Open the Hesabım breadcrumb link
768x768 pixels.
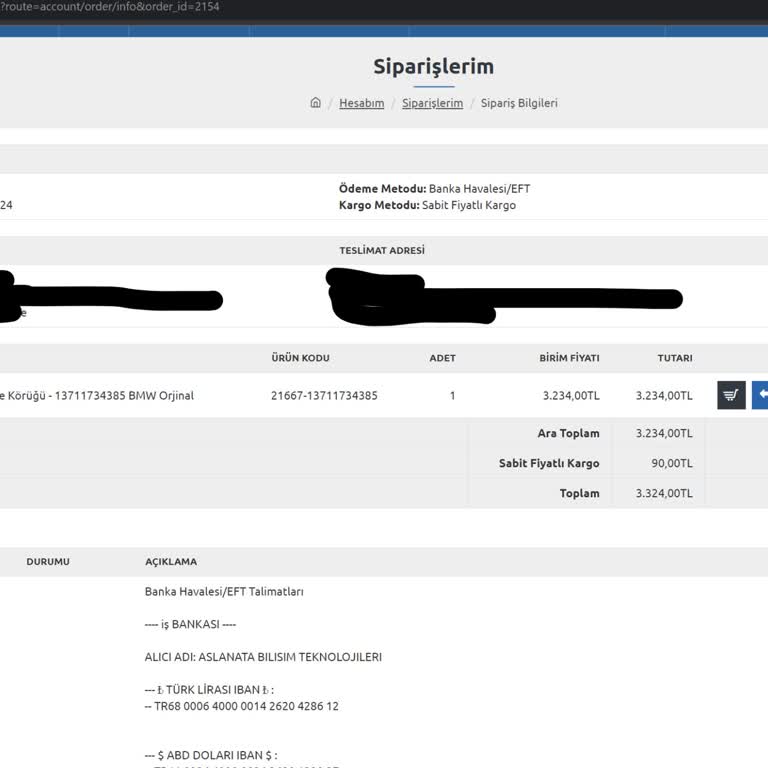(361, 103)
